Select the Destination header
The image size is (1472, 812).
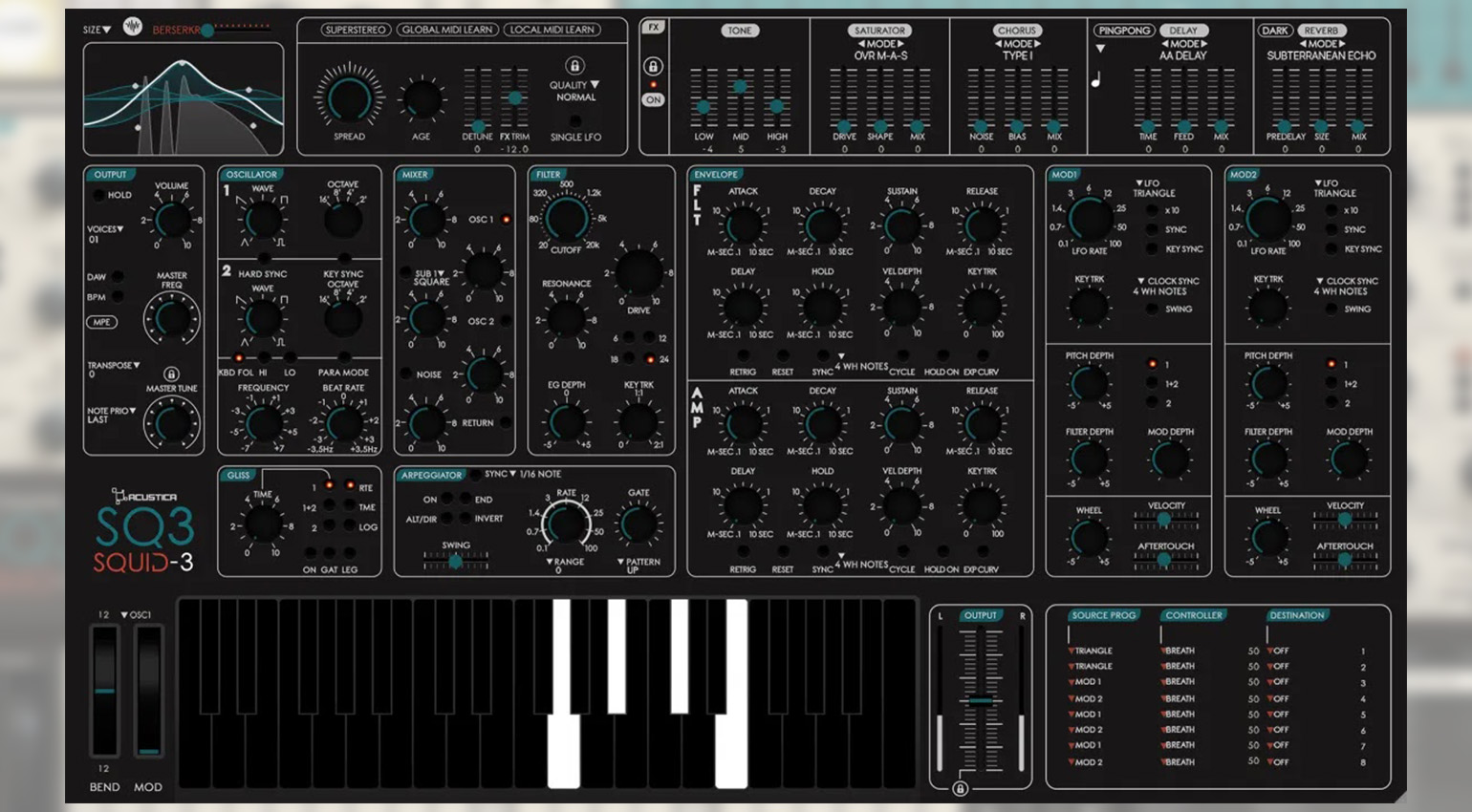(1296, 615)
